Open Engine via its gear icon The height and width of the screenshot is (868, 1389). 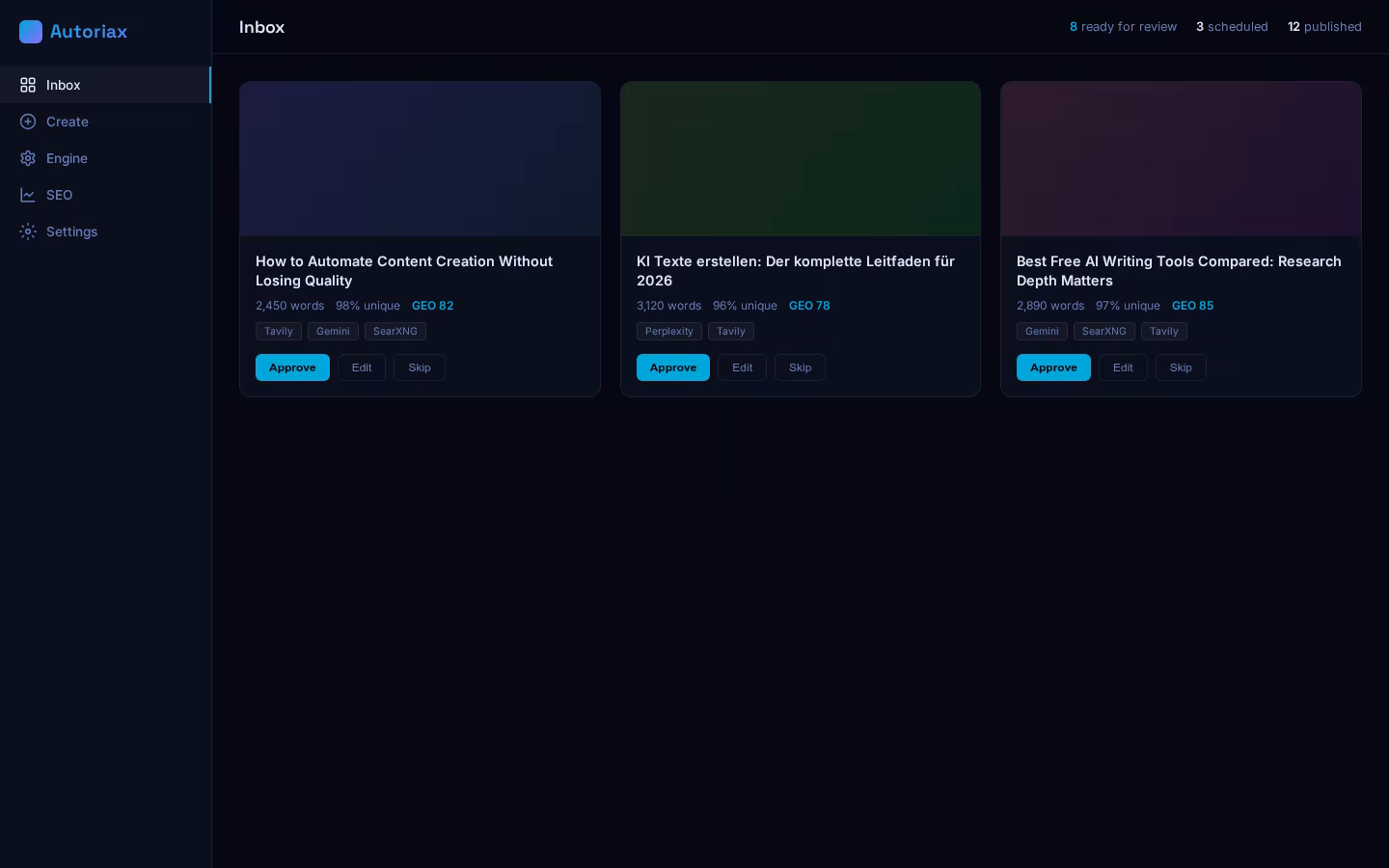point(28,158)
